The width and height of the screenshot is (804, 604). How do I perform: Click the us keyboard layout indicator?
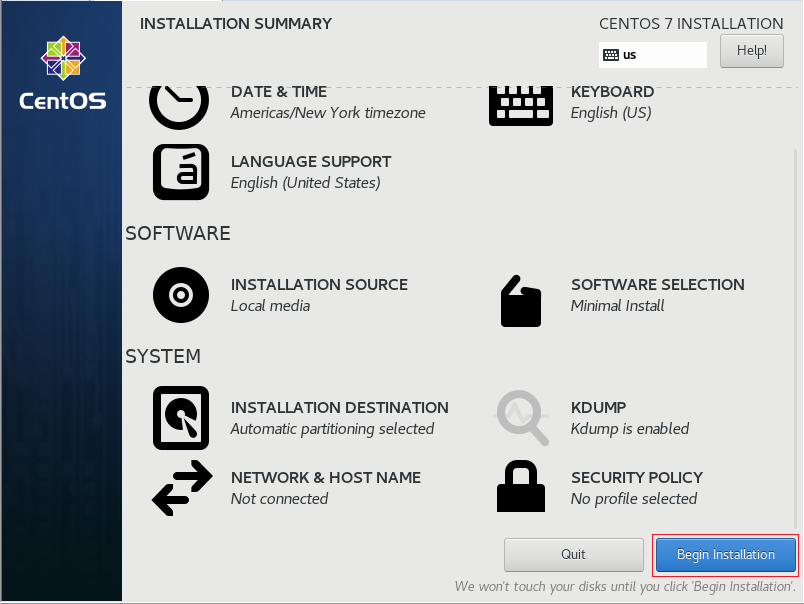(x=653, y=55)
